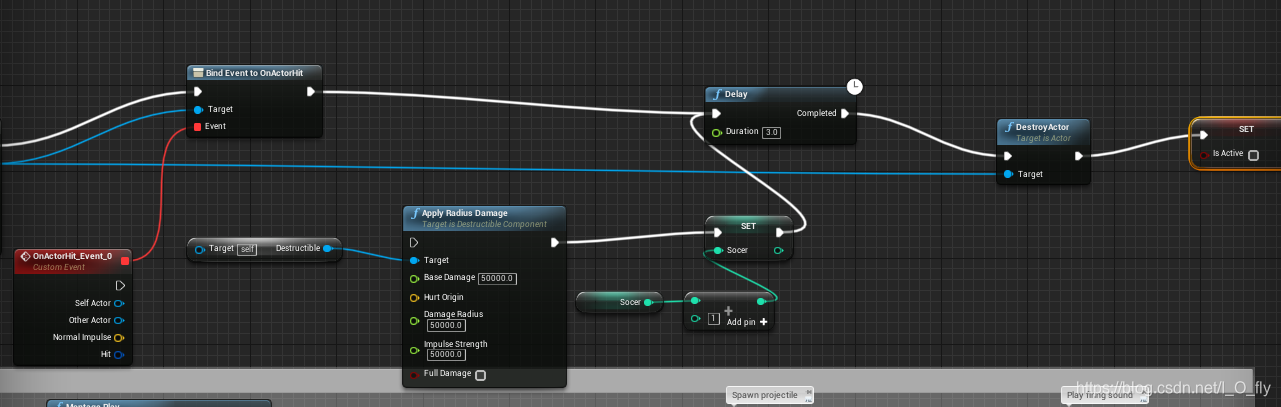Click the Delay node title
This screenshot has width=1281, height=407.
[736, 94]
